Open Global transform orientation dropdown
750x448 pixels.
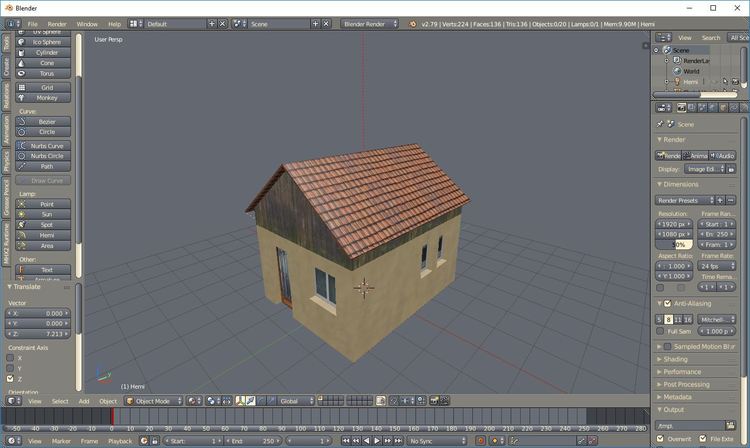[297, 401]
